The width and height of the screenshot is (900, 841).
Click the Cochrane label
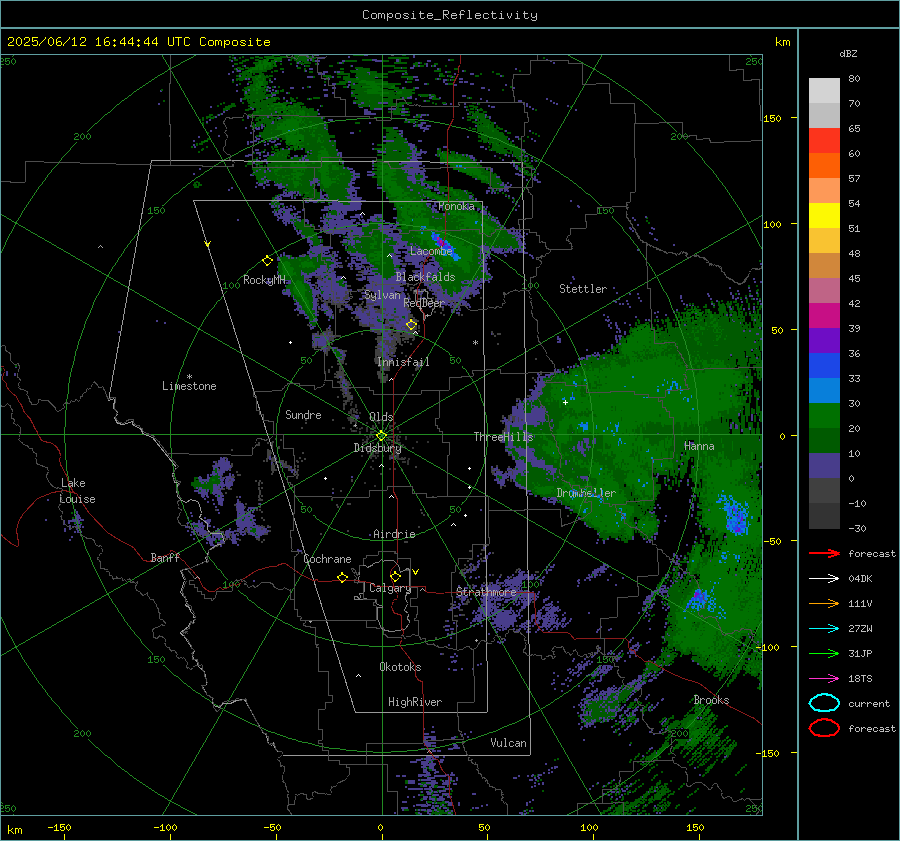click(x=327, y=559)
